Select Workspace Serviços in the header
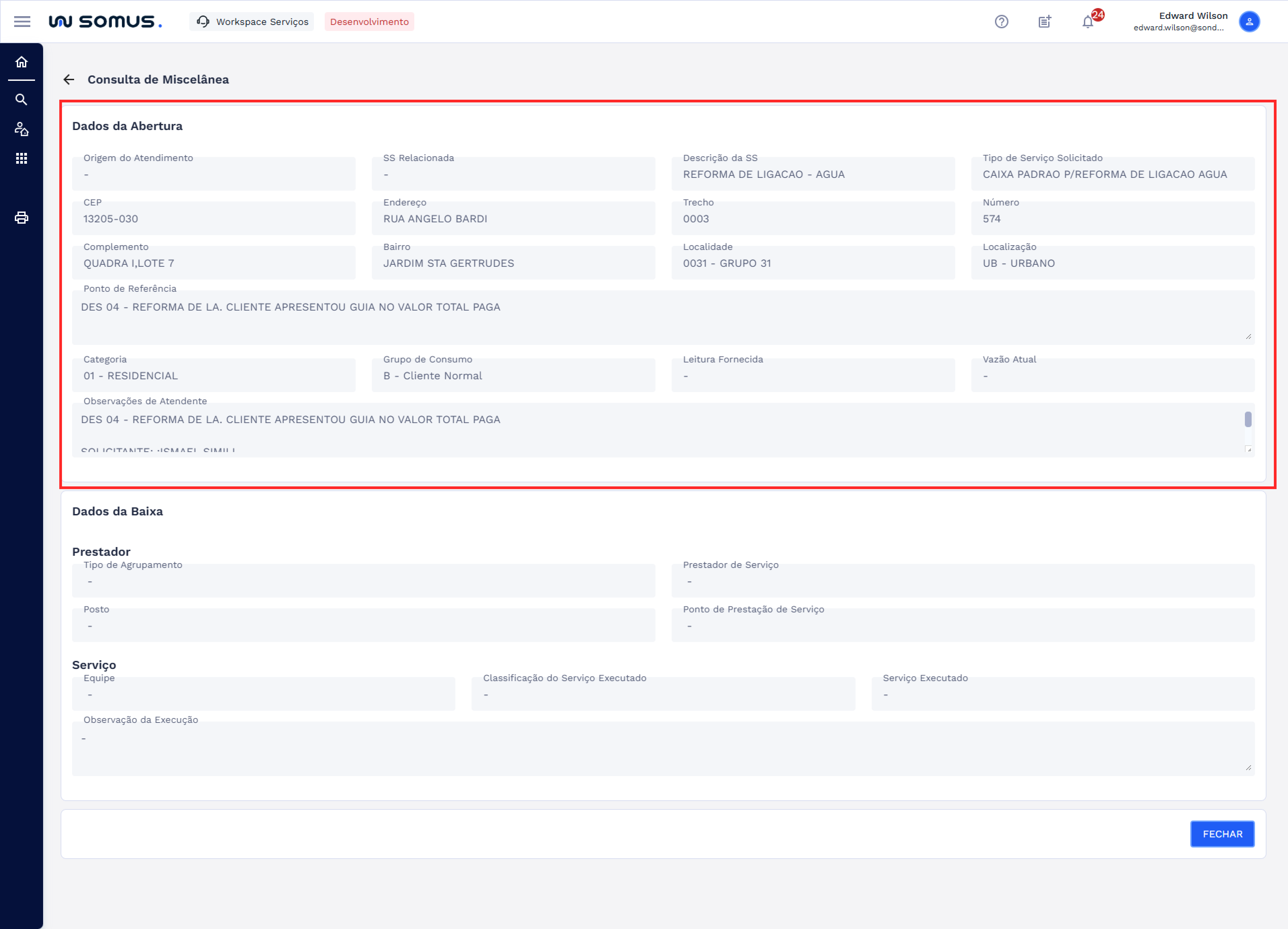1288x929 pixels. 252,22
